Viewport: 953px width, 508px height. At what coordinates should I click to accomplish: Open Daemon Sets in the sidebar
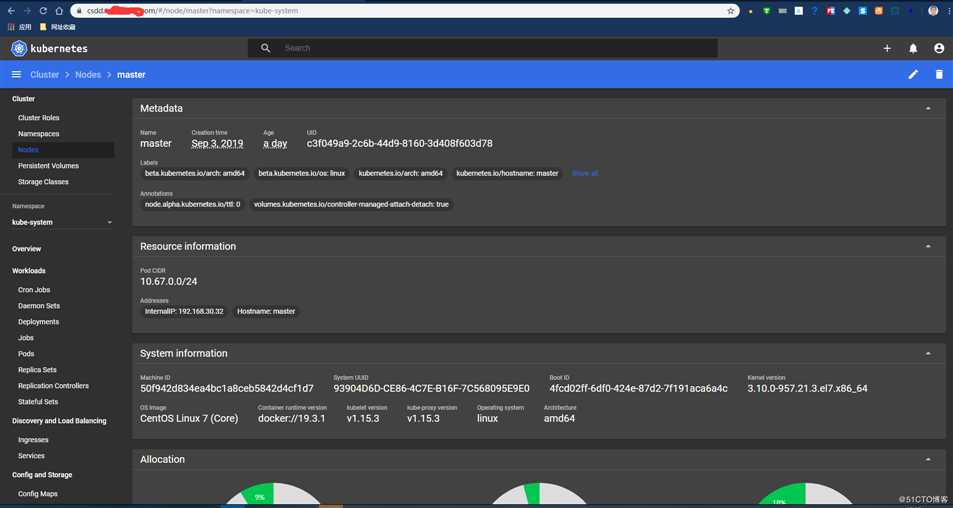39,306
